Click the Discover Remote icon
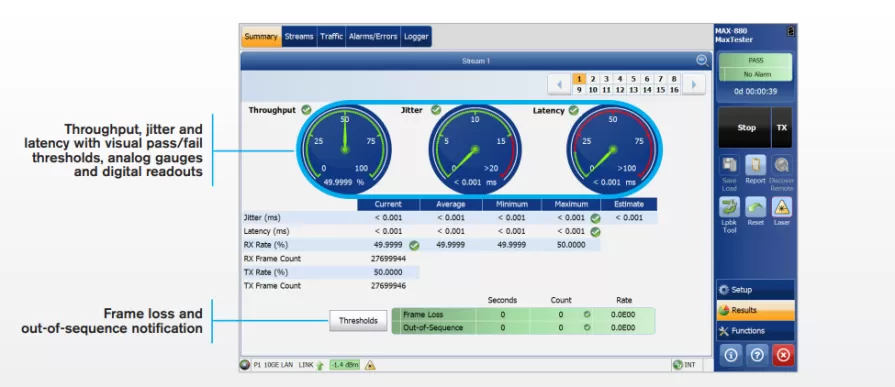 point(781,165)
